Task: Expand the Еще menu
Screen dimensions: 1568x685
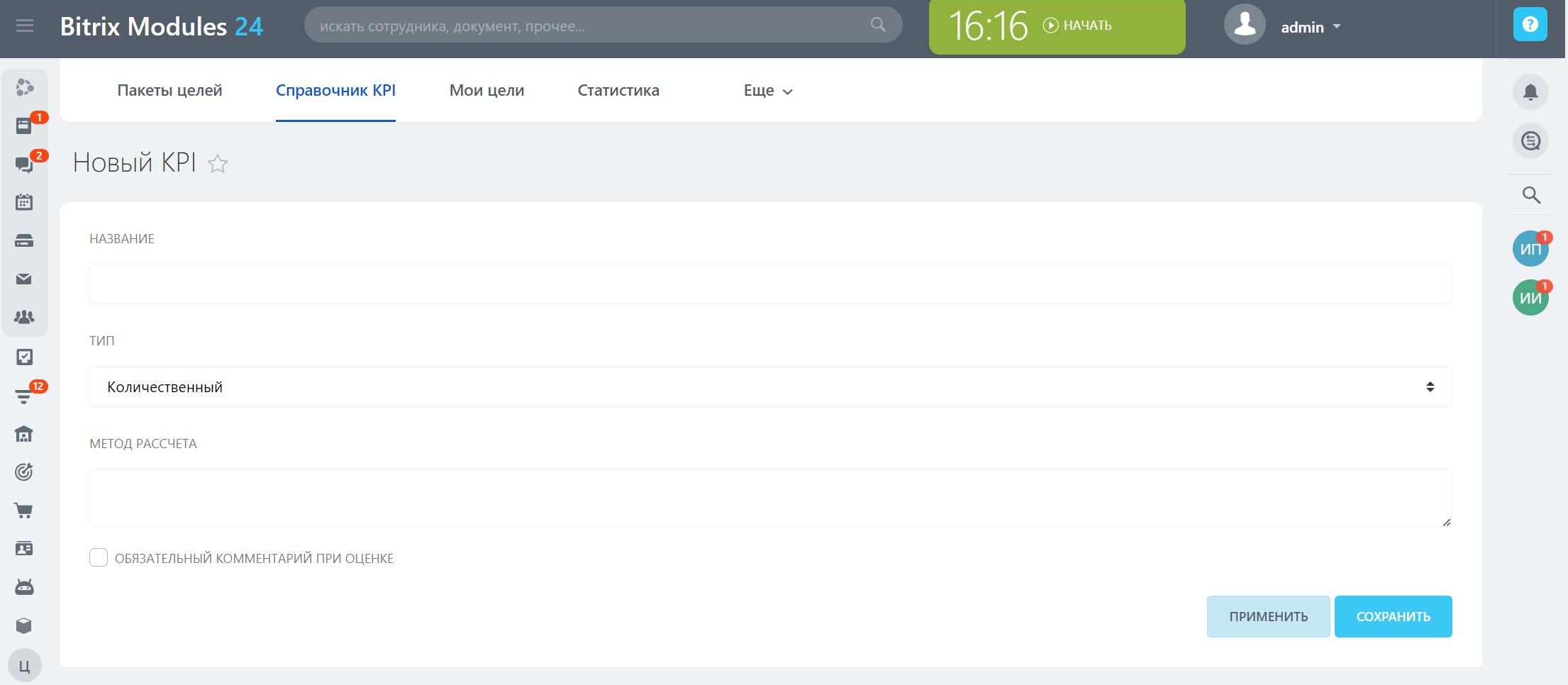Action: coord(768,91)
